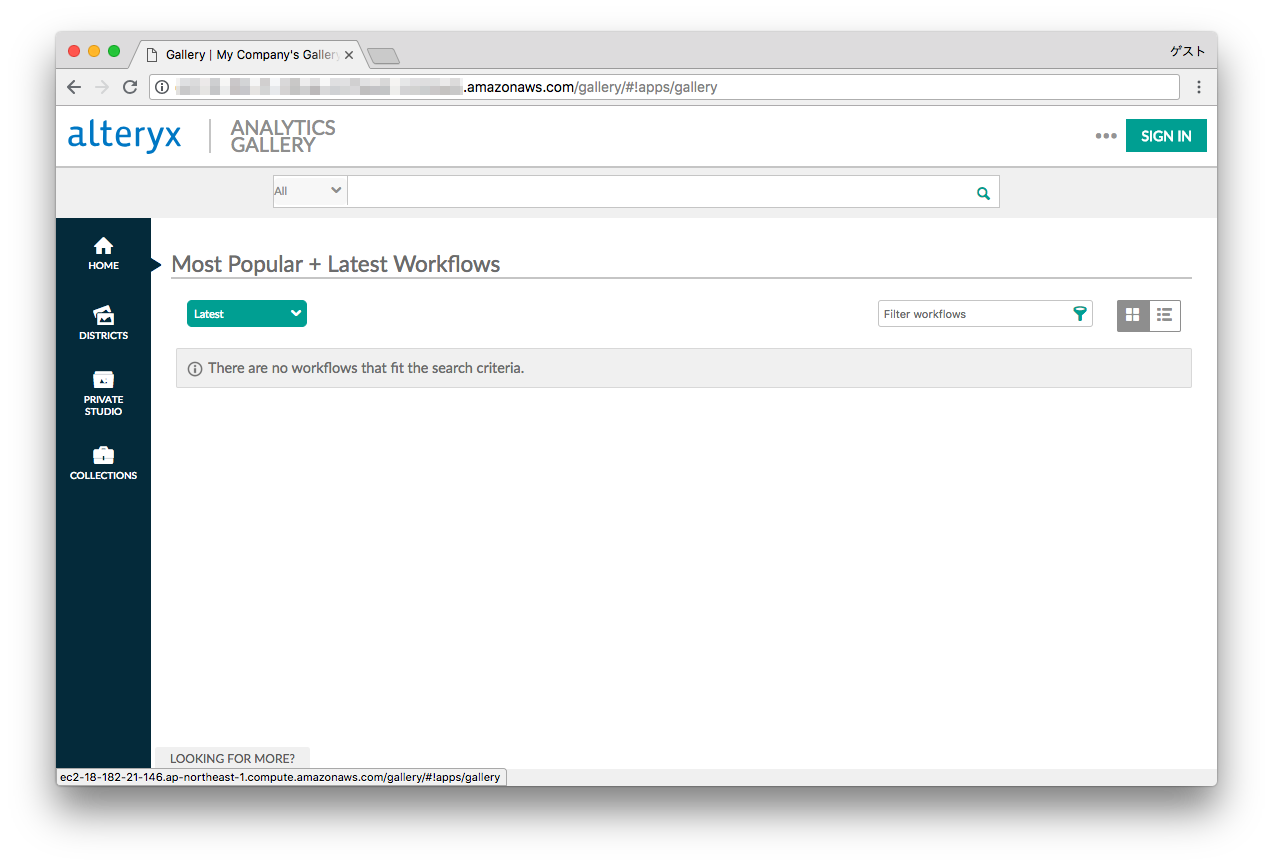Screen dimensions: 1273x866
Task: Open the Districts section
Action: pyautogui.click(x=103, y=321)
